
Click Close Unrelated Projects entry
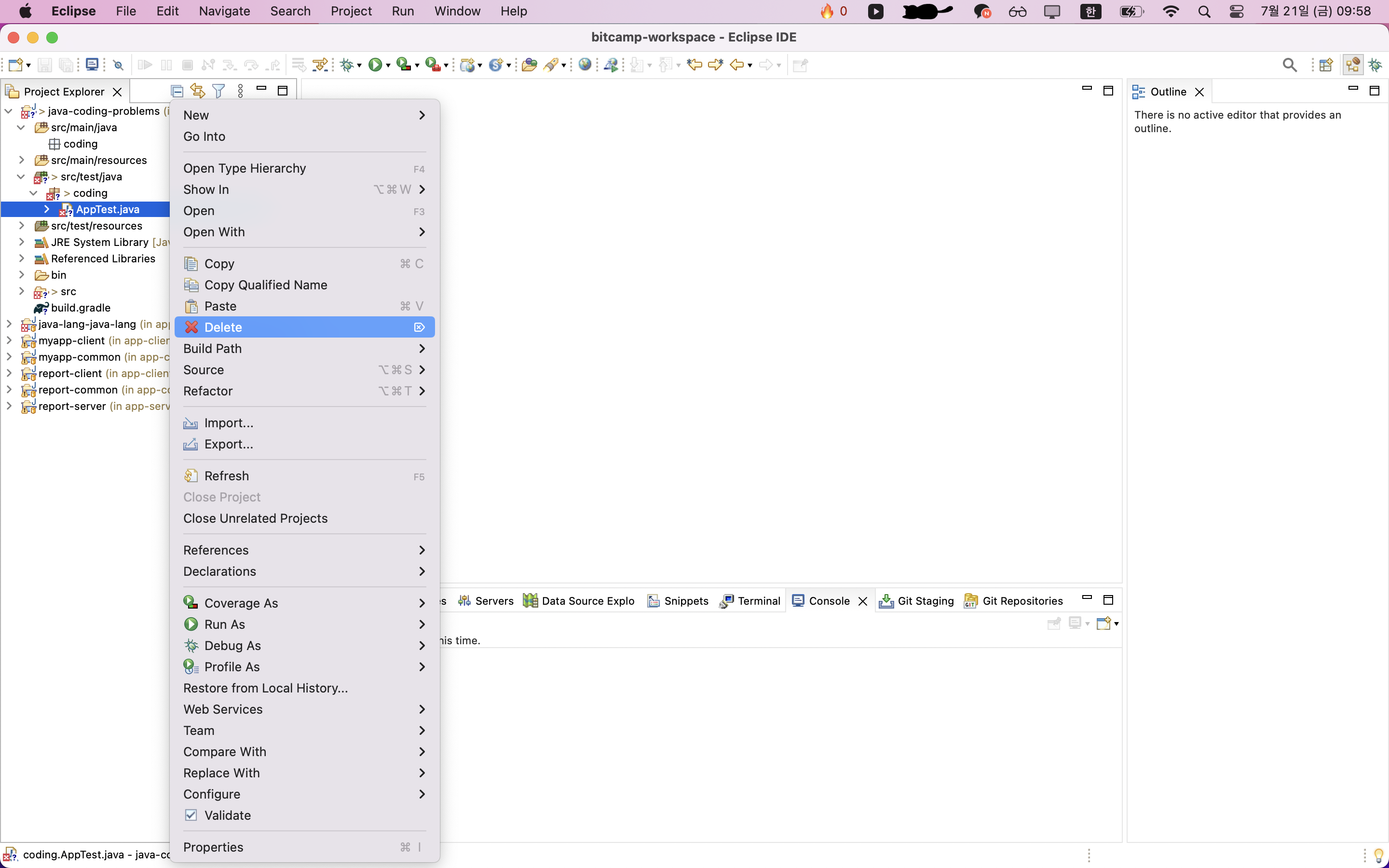tap(256, 518)
